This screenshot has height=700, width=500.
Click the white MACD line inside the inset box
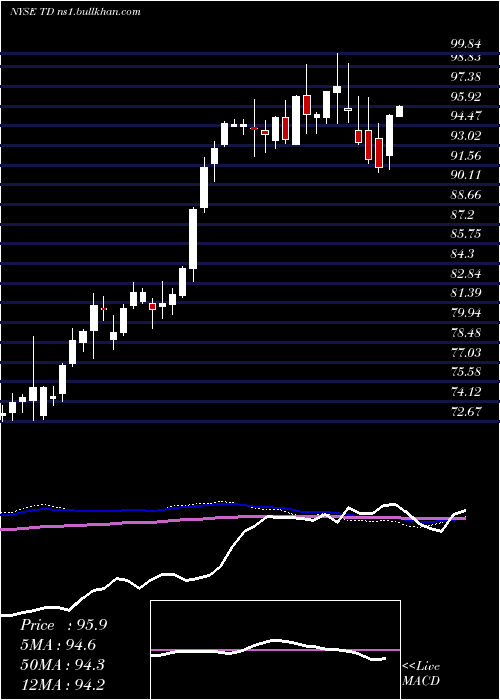[x=269, y=650]
